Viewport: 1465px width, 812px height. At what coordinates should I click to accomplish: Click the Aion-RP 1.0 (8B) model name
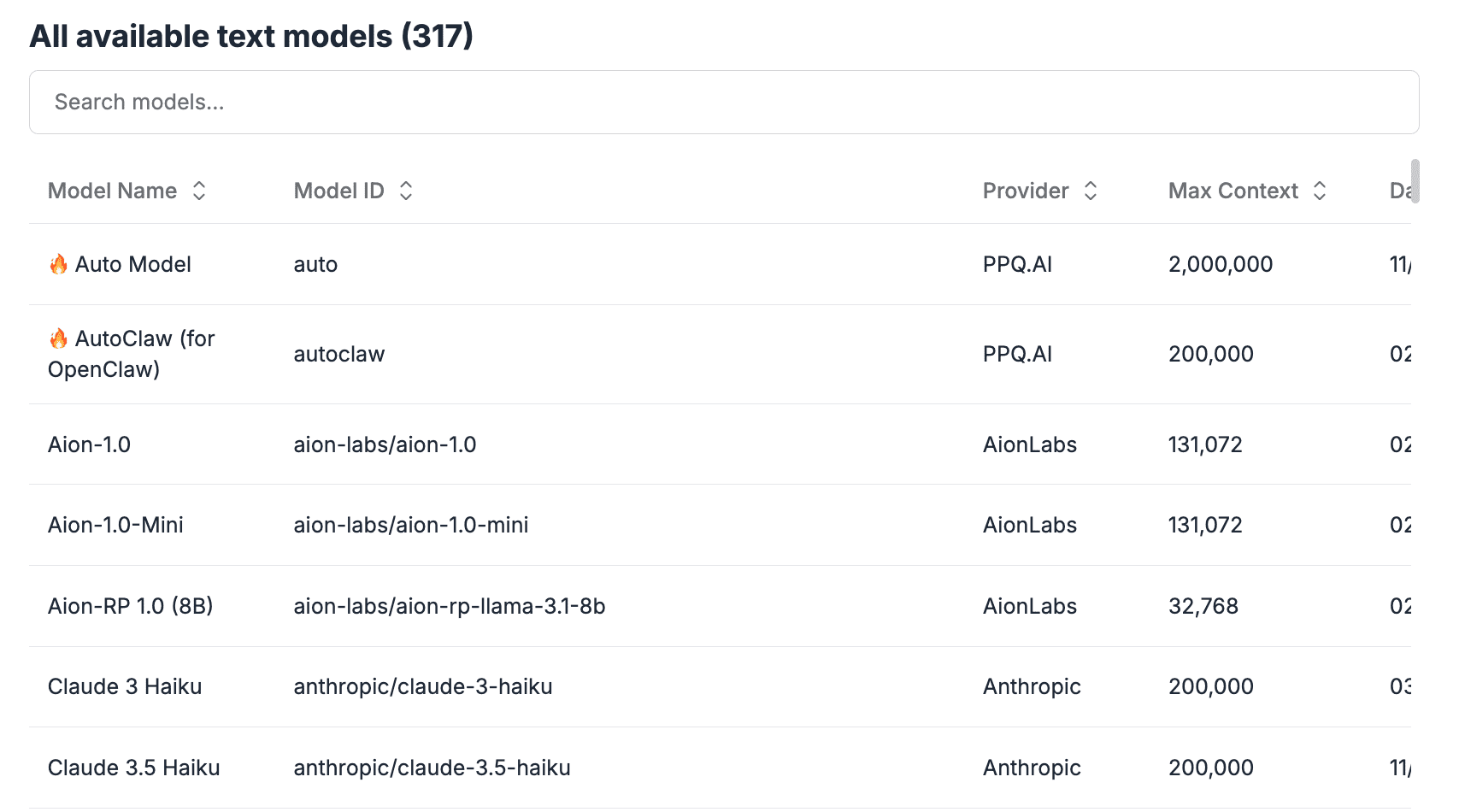click(130, 606)
